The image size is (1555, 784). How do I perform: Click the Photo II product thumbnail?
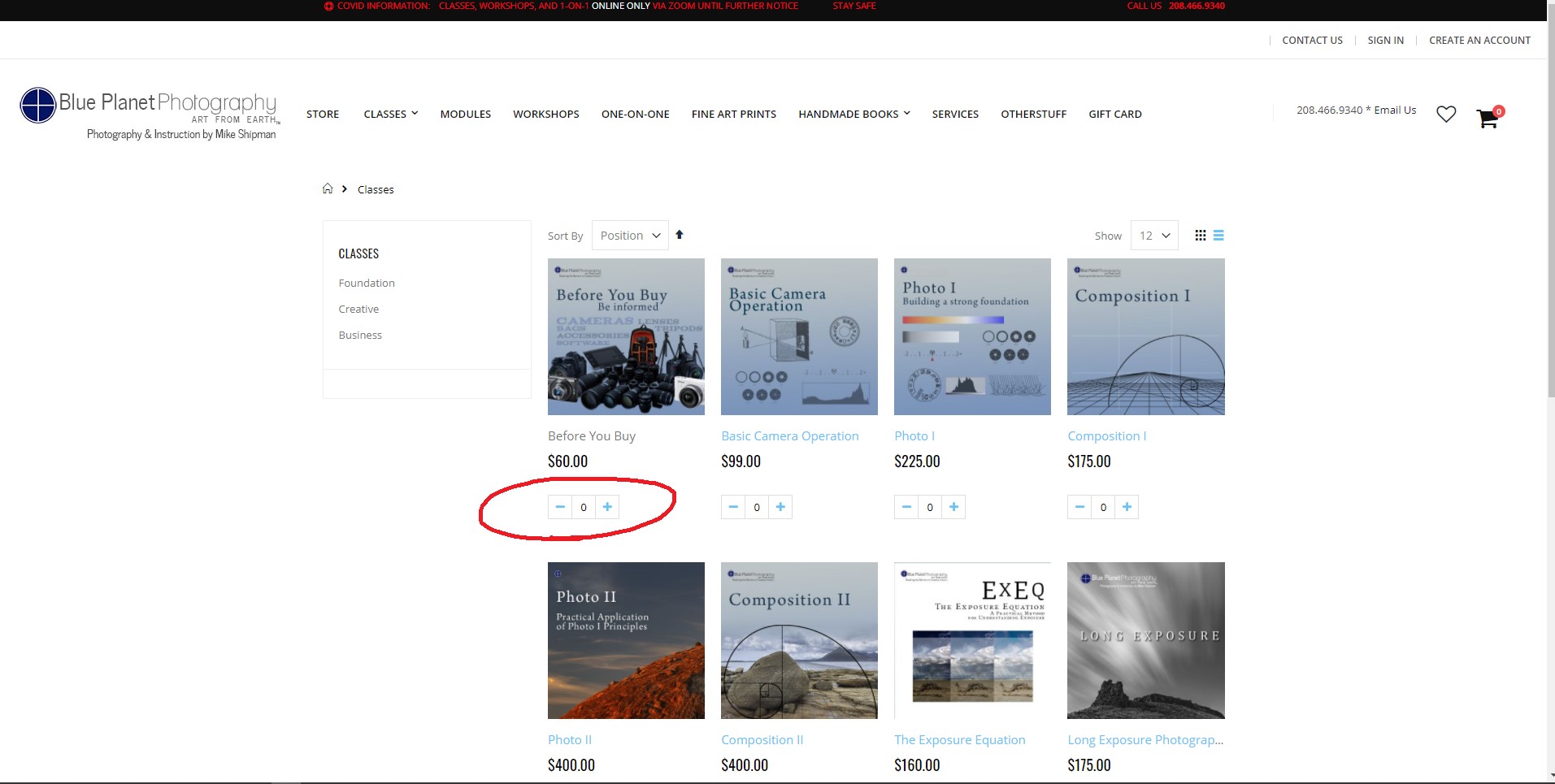pos(626,639)
